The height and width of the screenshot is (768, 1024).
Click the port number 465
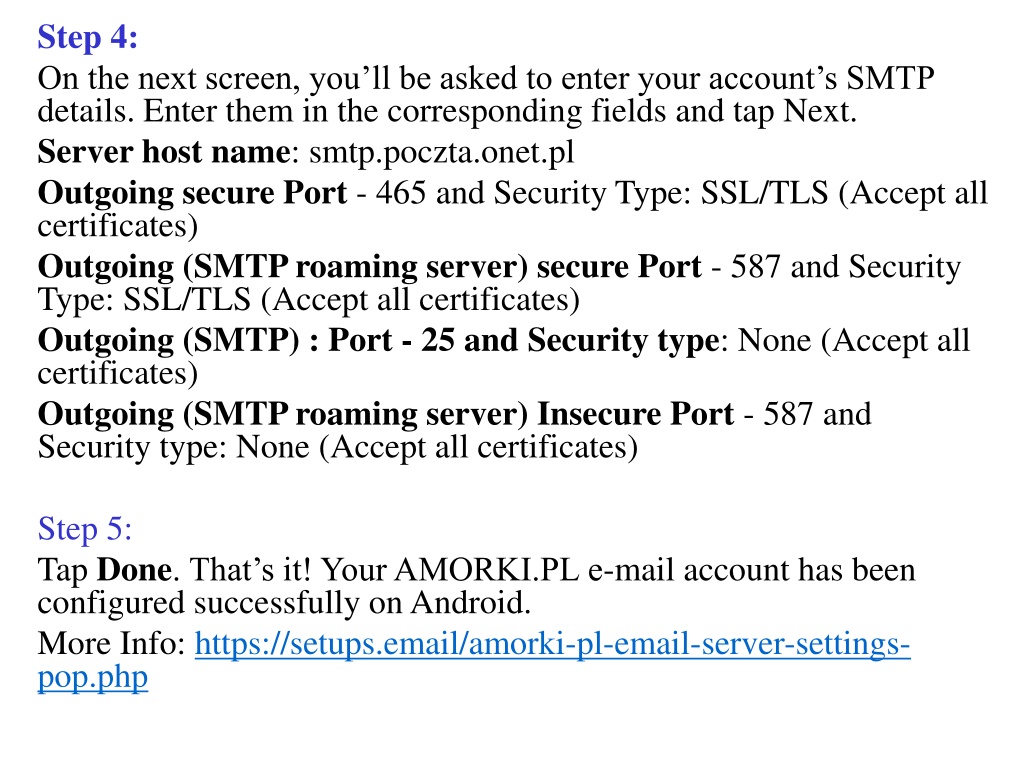click(401, 193)
